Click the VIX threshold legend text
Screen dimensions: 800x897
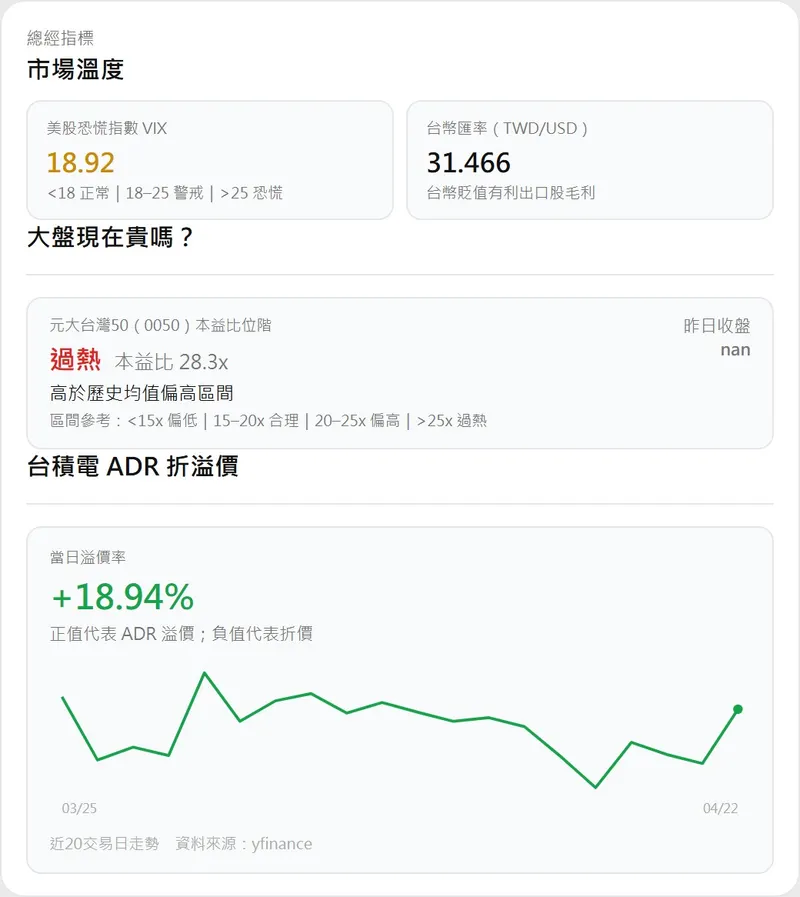(x=165, y=193)
